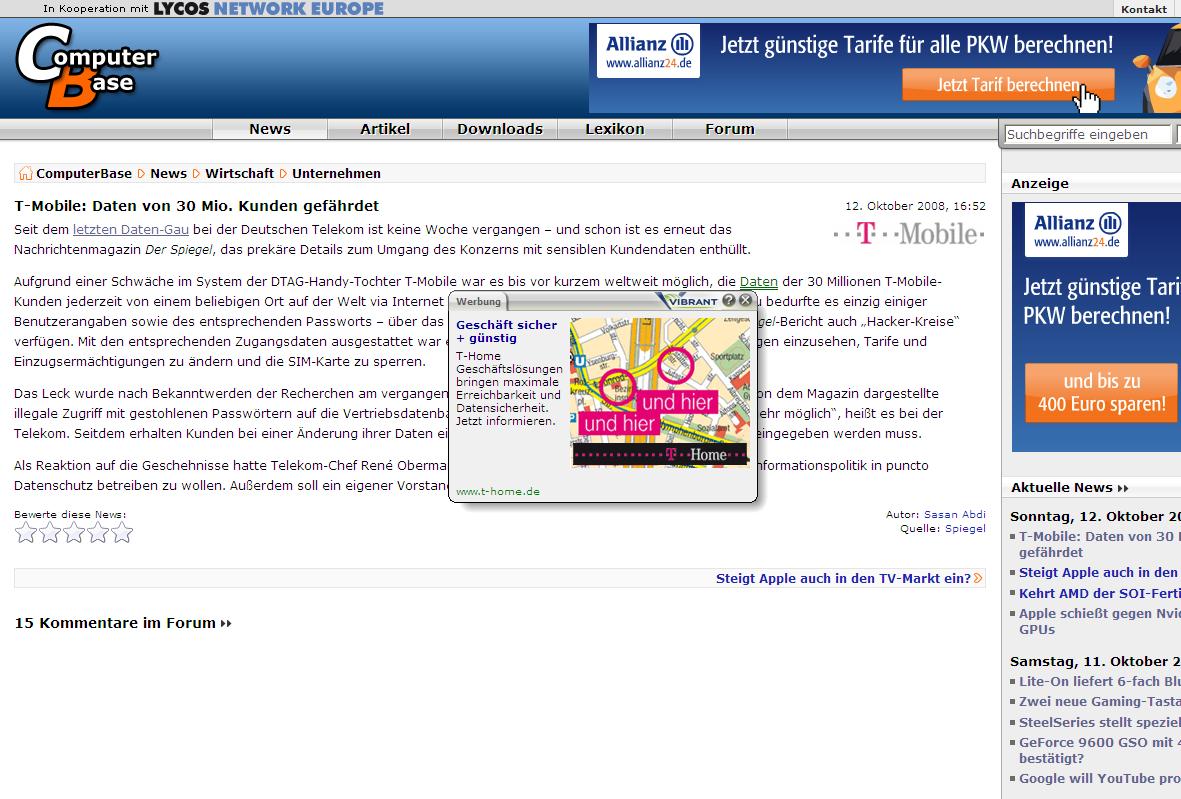Click the home icon in breadcrumb
The width and height of the screenshot is (1181, 799).
25,173
